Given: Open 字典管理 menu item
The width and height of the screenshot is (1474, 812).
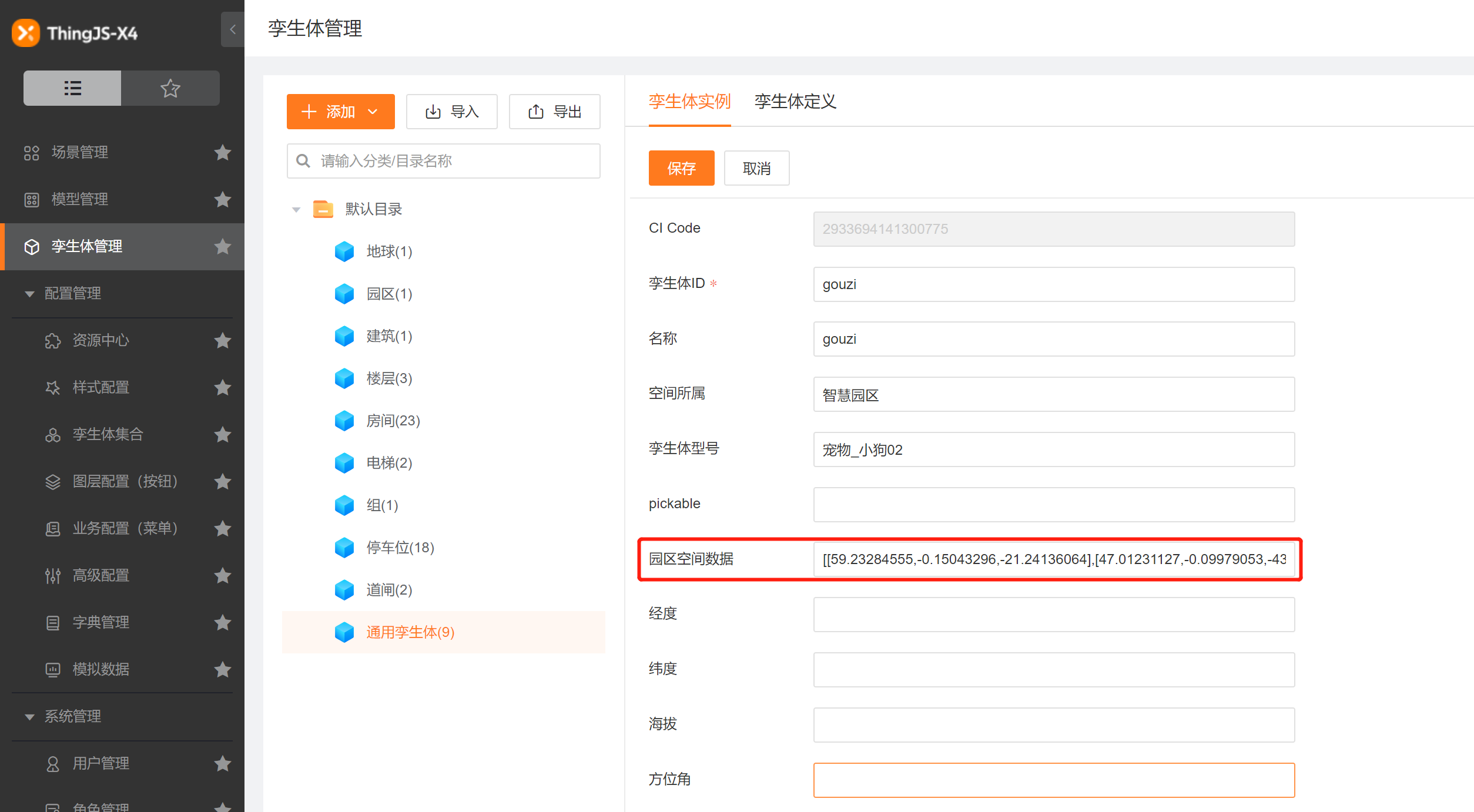Looking at the screenshot, I should tap(101, 622).
